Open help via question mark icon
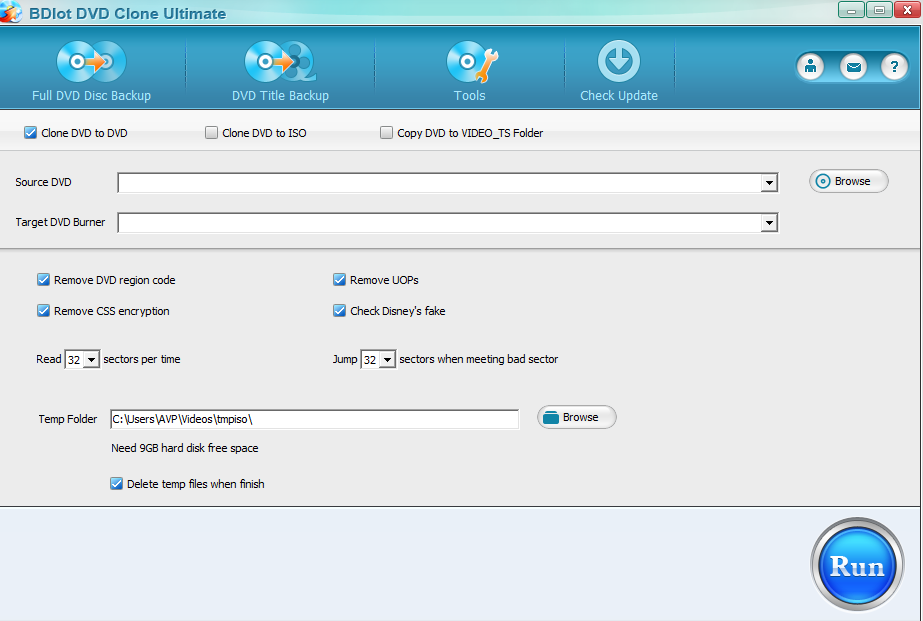This screenshot has height=621, width=923. click(x=894, y=67)
